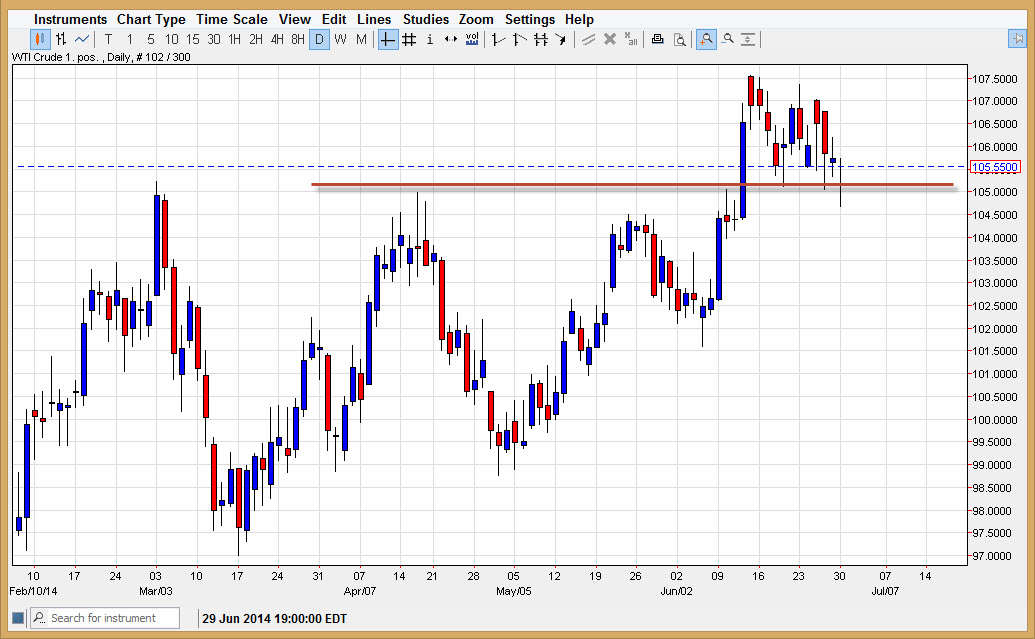Open the Studies menu
This screenshot has width=1035, height=639.
[x=426, y=18]
